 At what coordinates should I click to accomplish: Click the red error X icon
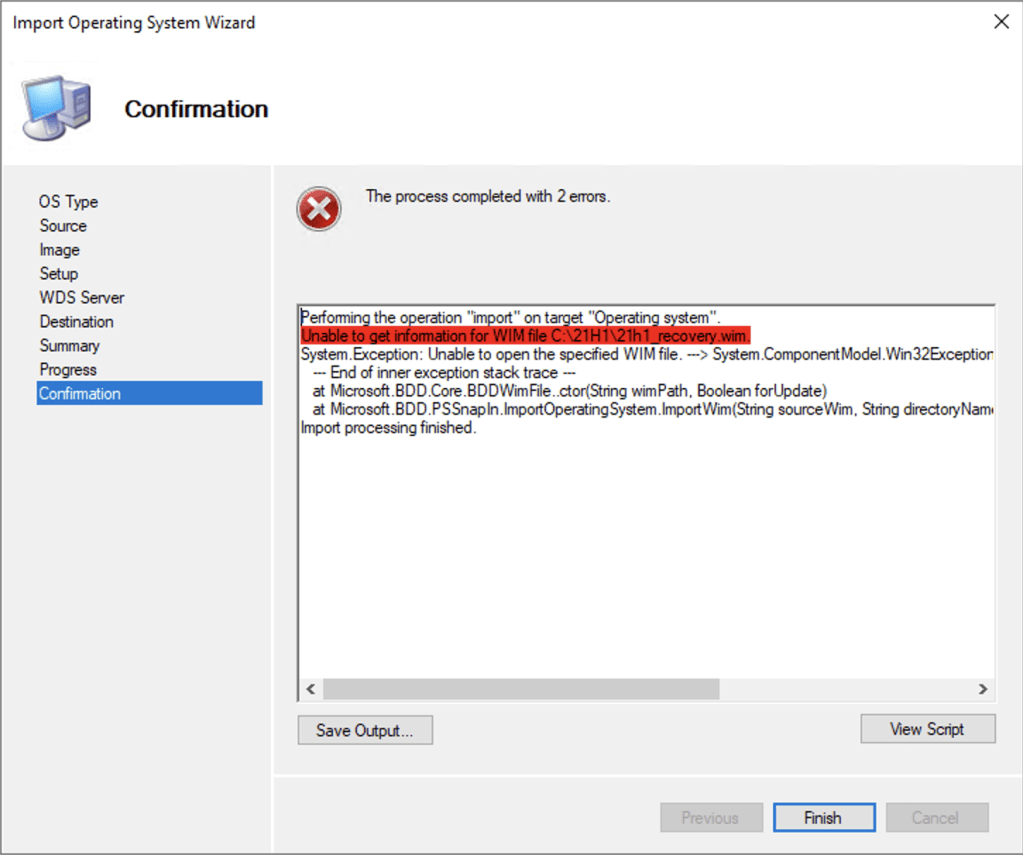pyautogui.click(x=318, y=210)
